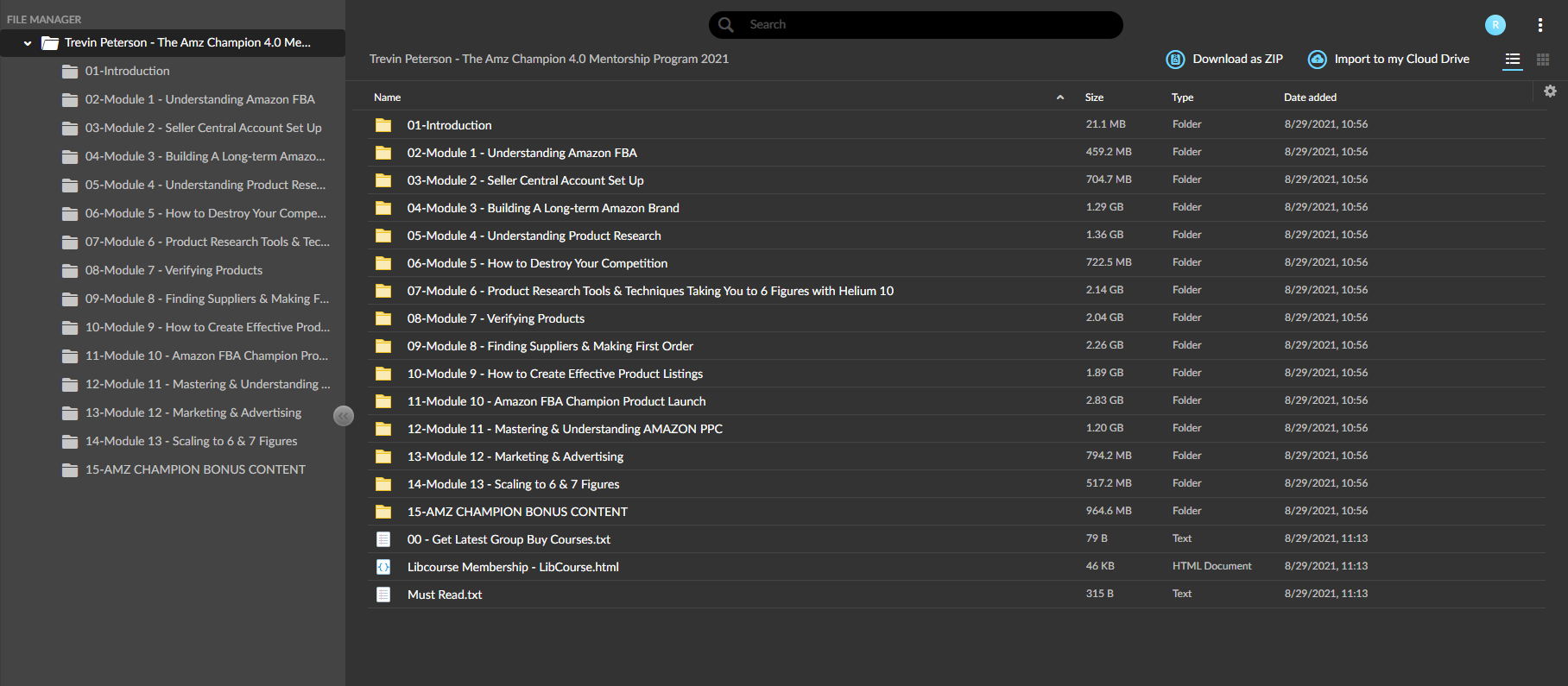Select 01-Introduction folder icon in sidebar
This screenshot has height=686, width=1568.
click(70, 72)
